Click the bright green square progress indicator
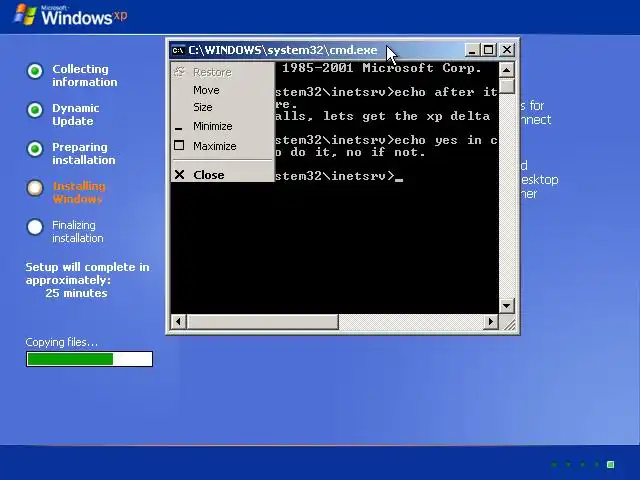 611,464
